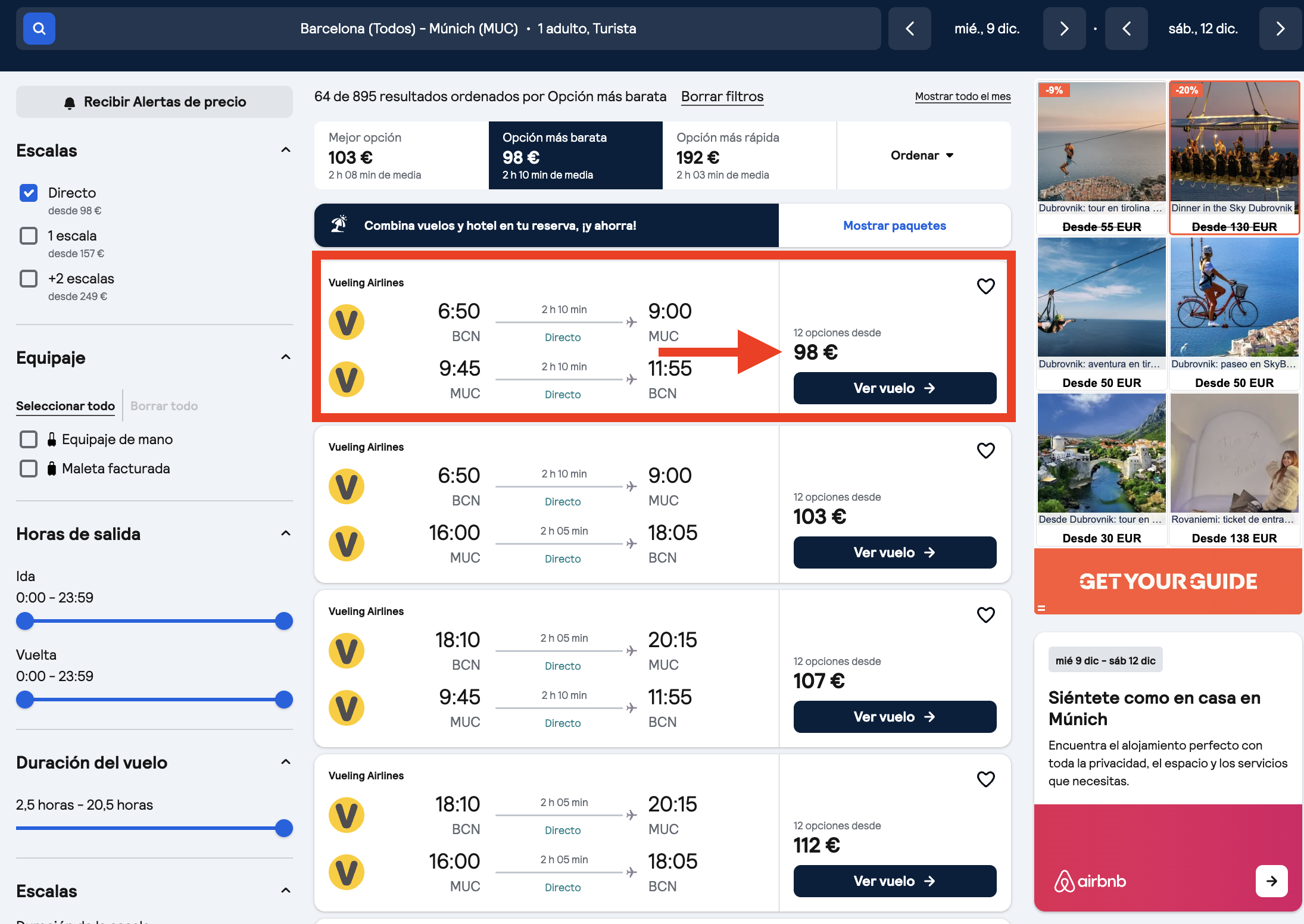Open the Ordenar sorting dropdown

click(923, 155)
